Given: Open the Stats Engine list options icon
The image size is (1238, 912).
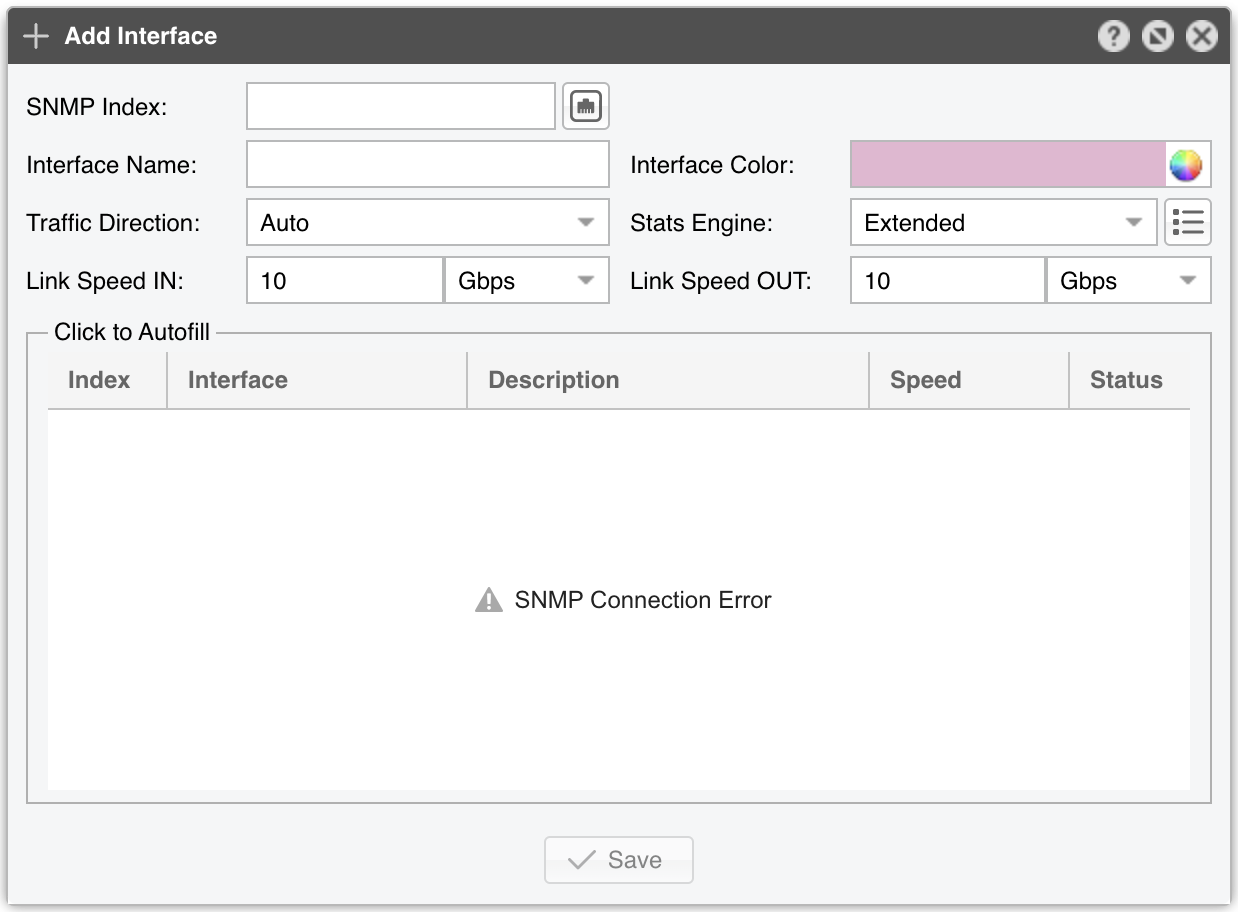Looking at the screenshot, I should [x=1188, y=222].
